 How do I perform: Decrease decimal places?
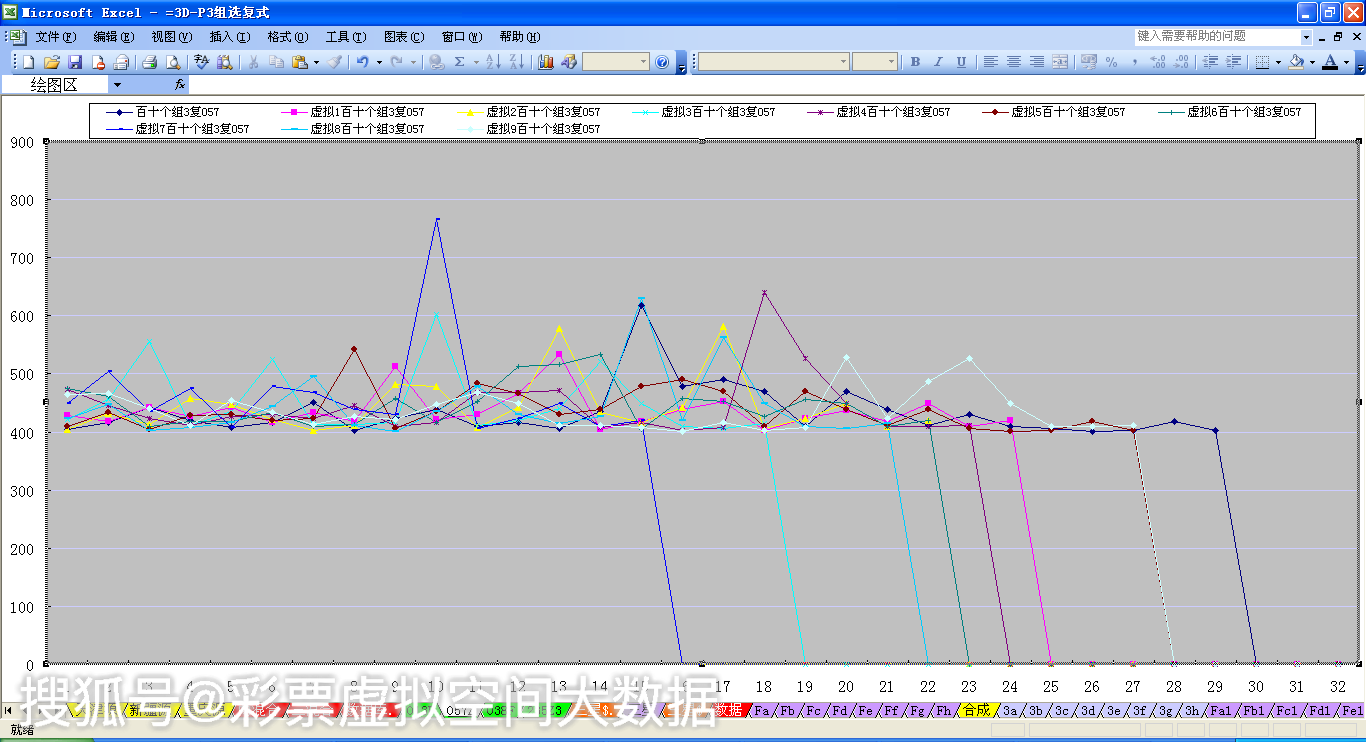click(1180, 62)
